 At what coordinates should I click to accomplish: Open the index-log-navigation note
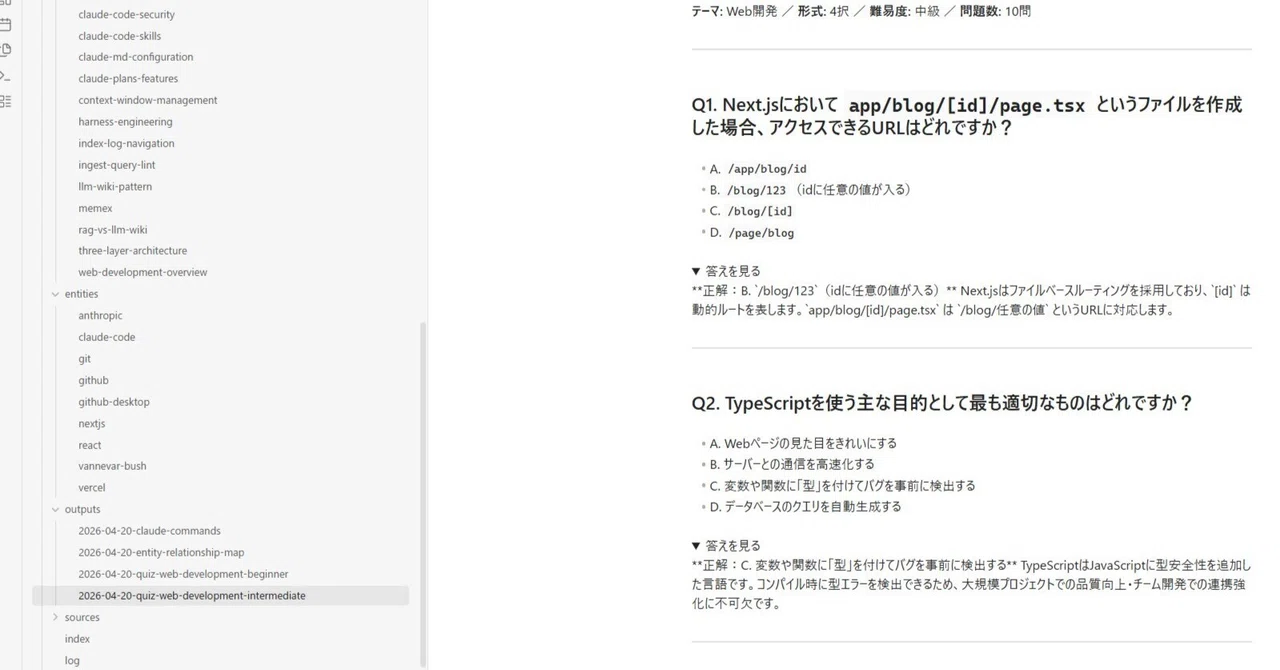tap(126, 143)
